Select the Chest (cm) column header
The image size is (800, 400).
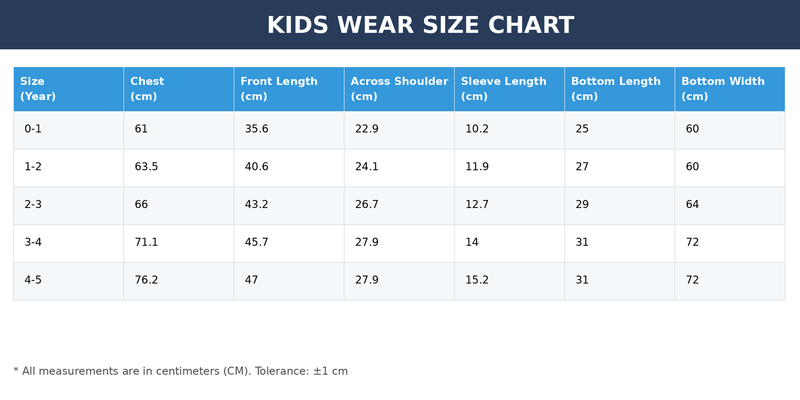tap(179, 89)
